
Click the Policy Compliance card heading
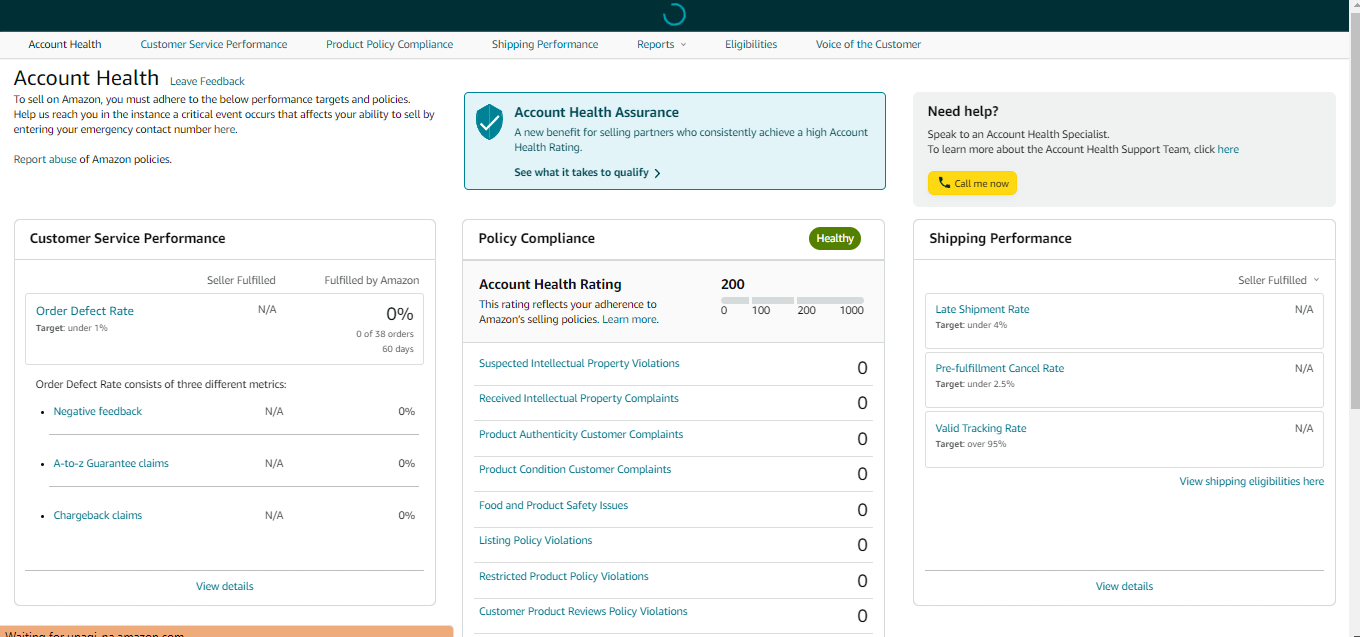click(x=537, y=238)
